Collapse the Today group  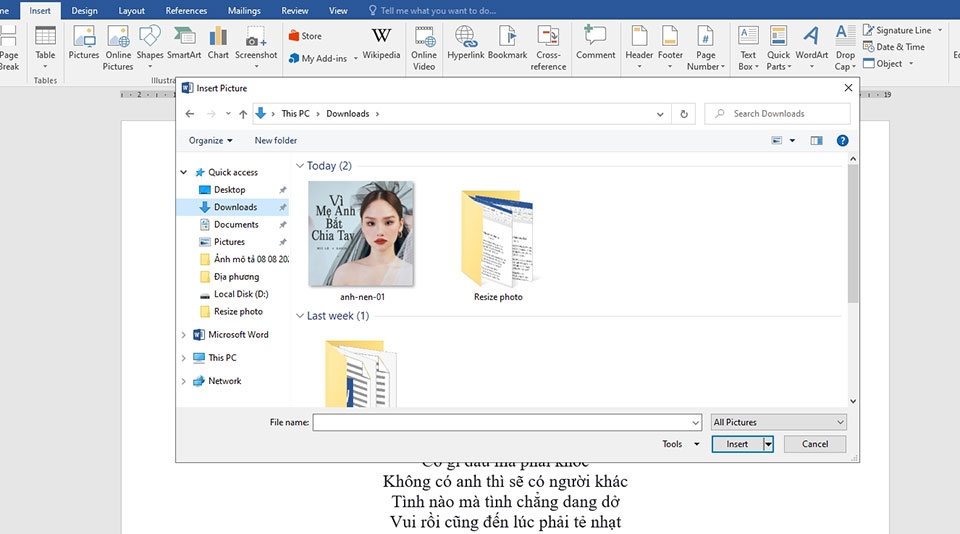[300, 166]
